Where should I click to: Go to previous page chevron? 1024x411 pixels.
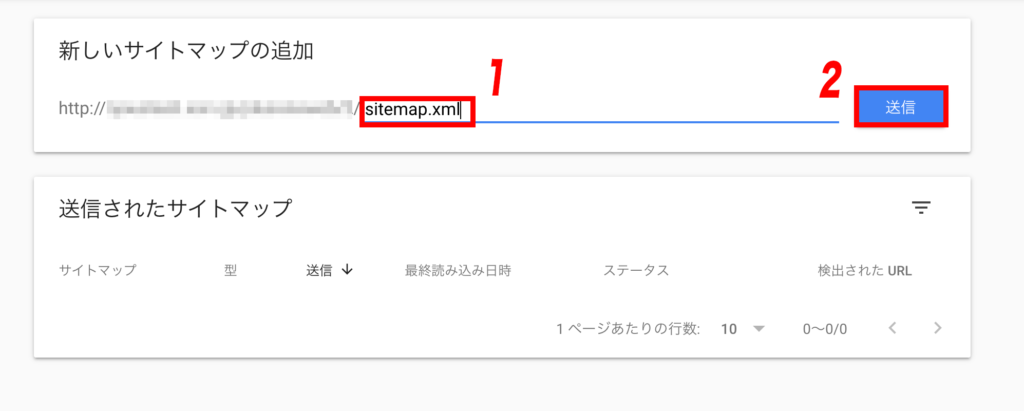pos(892,328)
